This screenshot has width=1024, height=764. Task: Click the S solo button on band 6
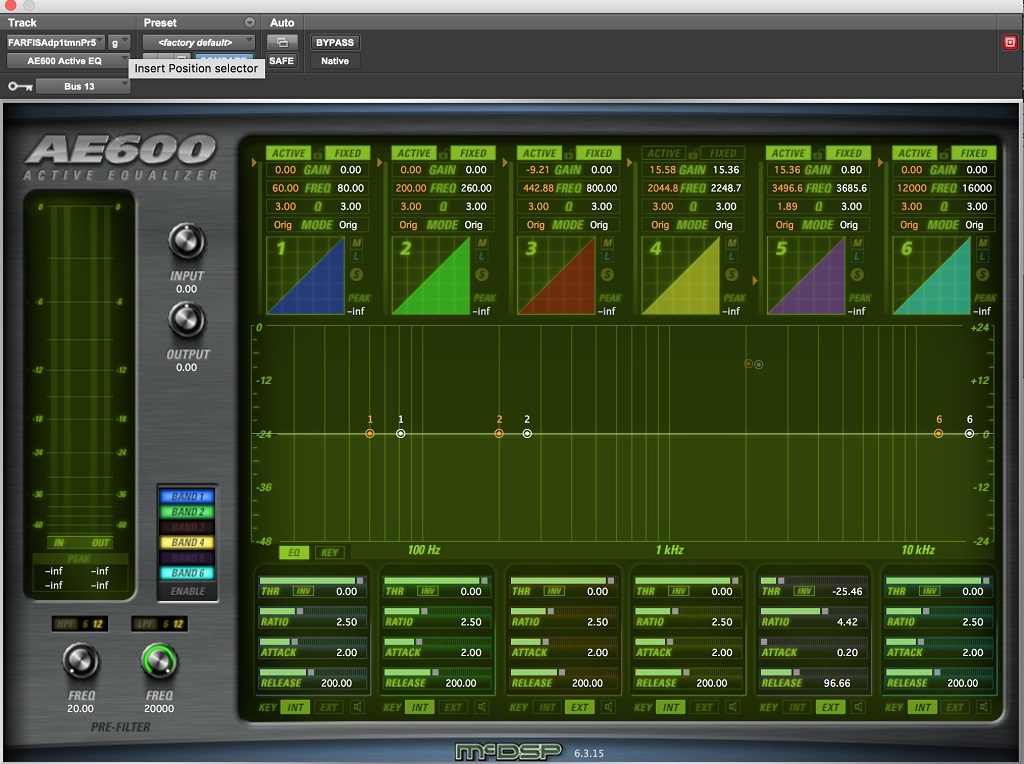[x=983, y=275]
